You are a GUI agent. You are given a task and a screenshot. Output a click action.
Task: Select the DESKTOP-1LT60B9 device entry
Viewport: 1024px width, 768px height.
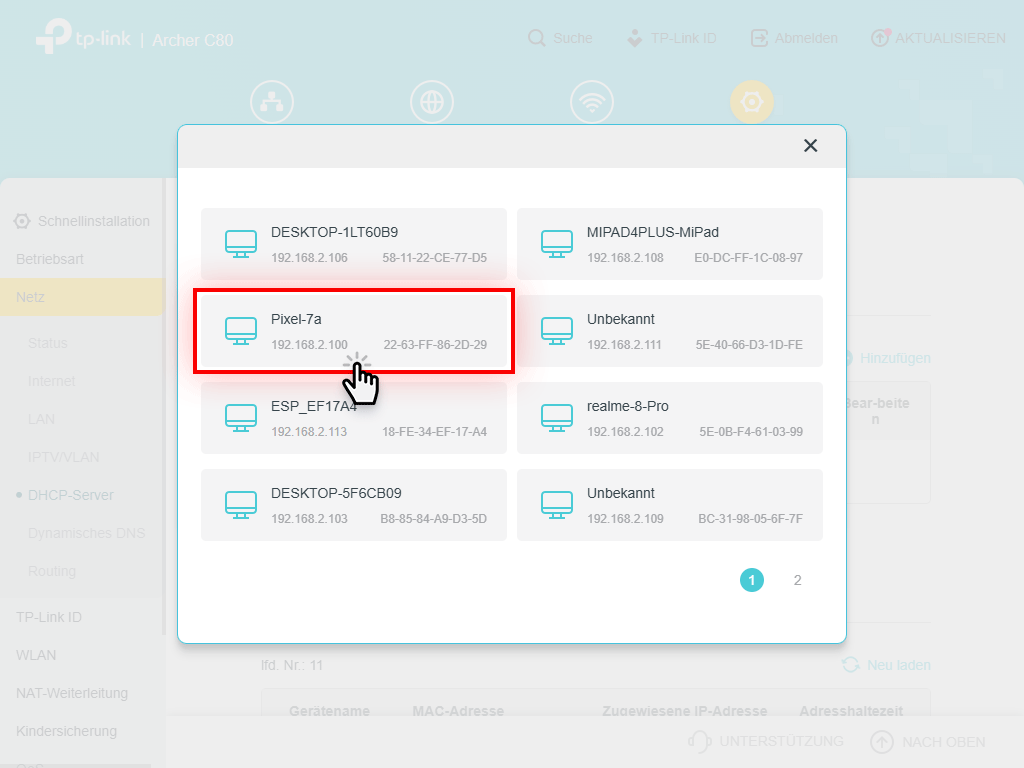pos(353,244)
